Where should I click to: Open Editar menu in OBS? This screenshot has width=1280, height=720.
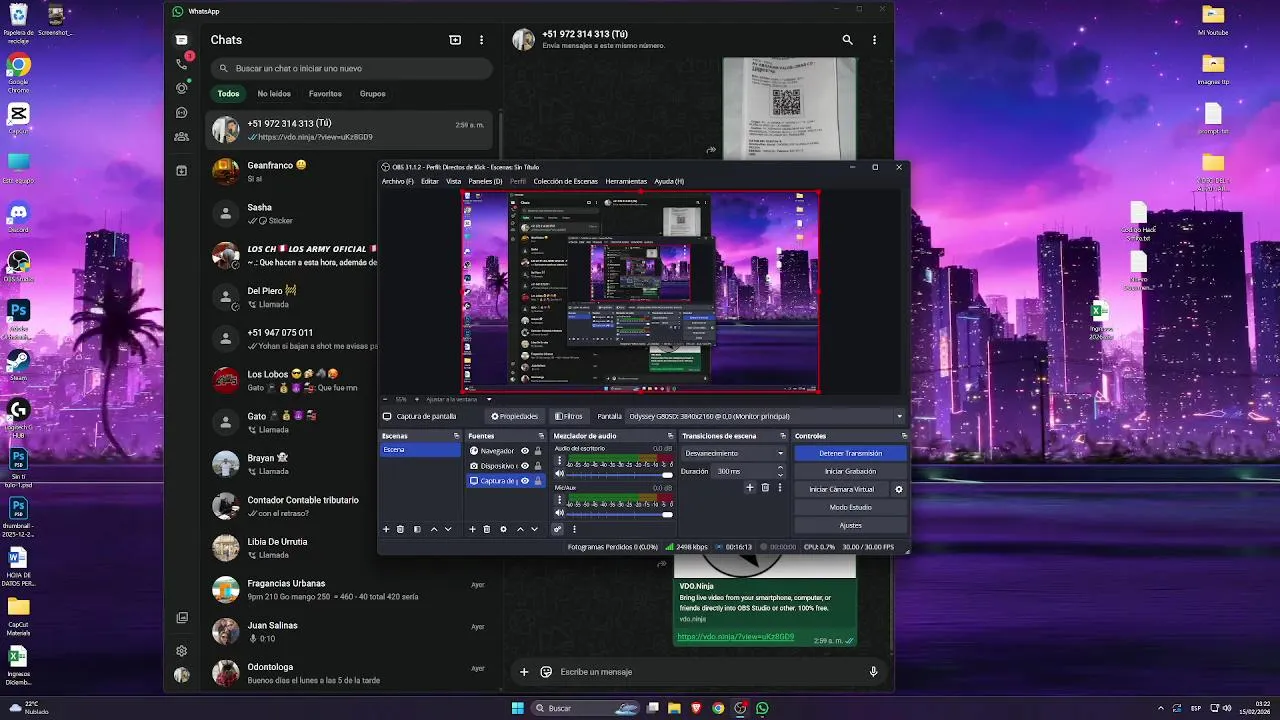[x=430, y=181]
